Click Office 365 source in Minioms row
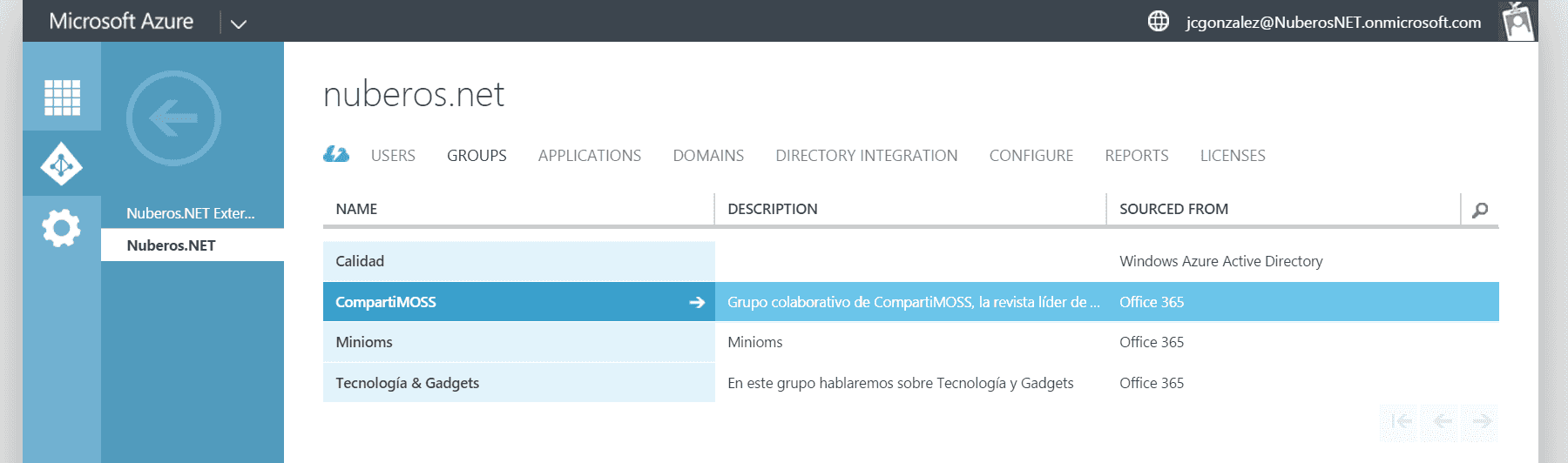The image size is (1568, 463). (1152, 342)
